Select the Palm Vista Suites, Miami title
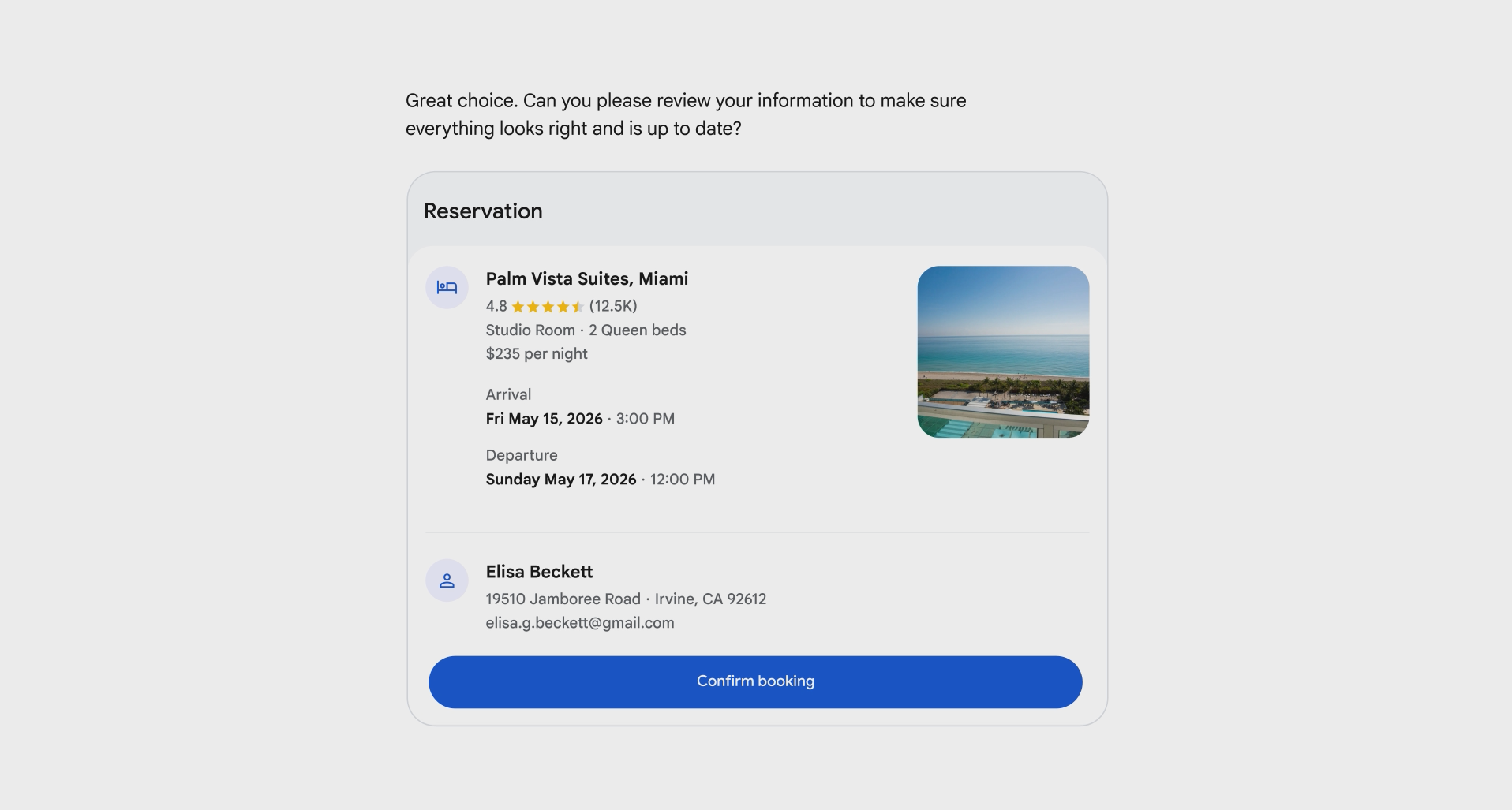 coord(586,278)
